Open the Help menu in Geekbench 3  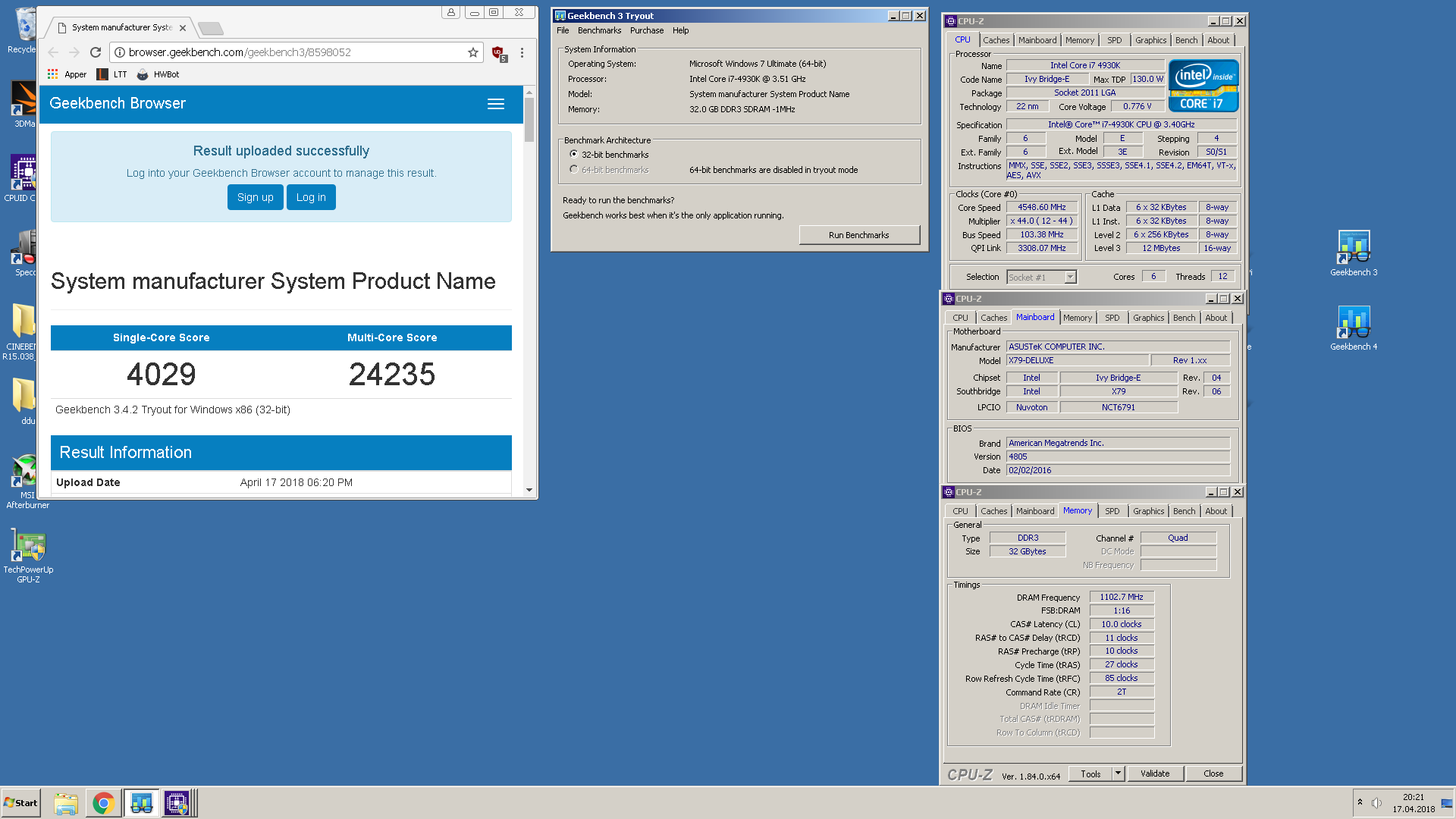(681, 30)
